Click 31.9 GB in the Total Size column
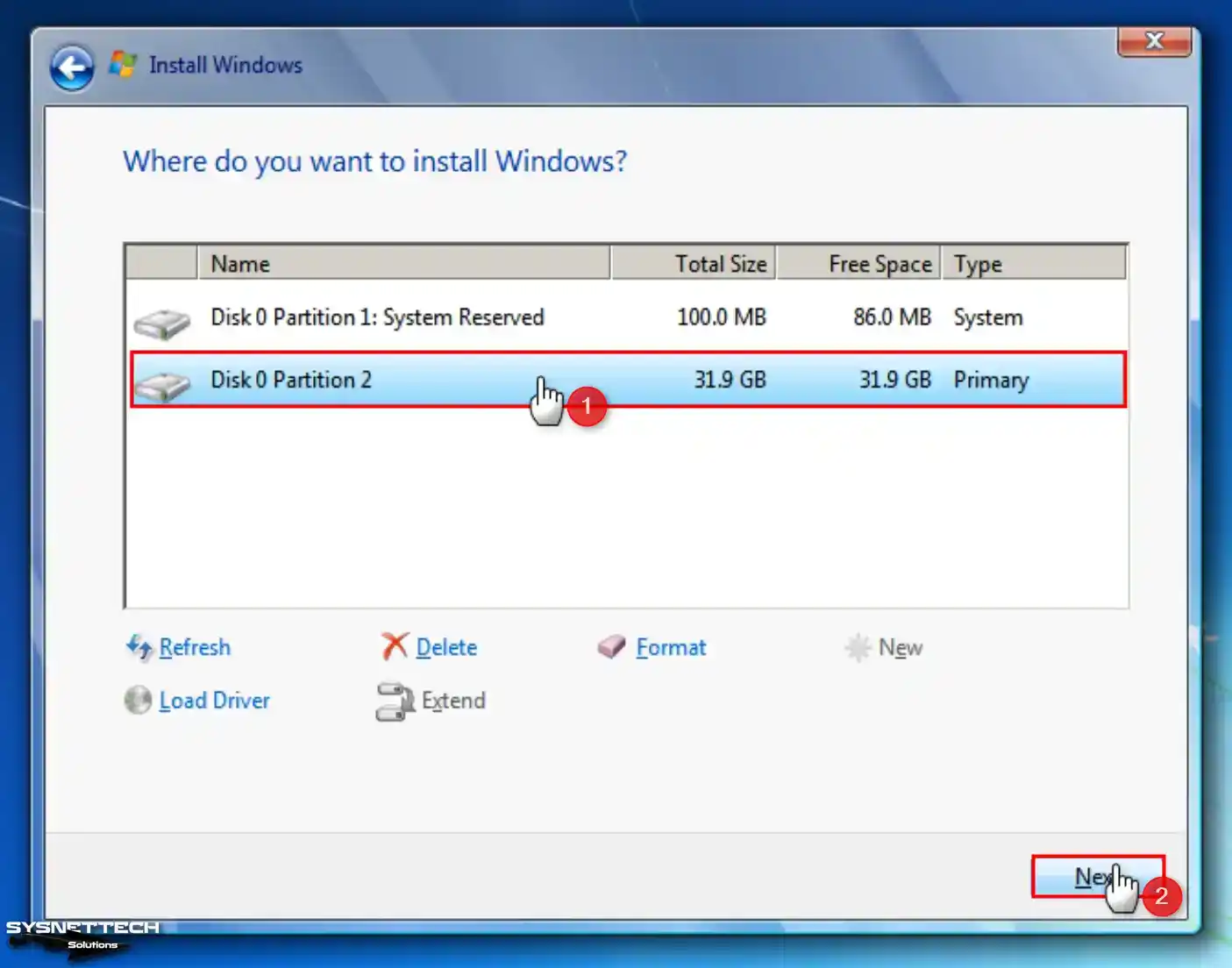 pos(730,380)
